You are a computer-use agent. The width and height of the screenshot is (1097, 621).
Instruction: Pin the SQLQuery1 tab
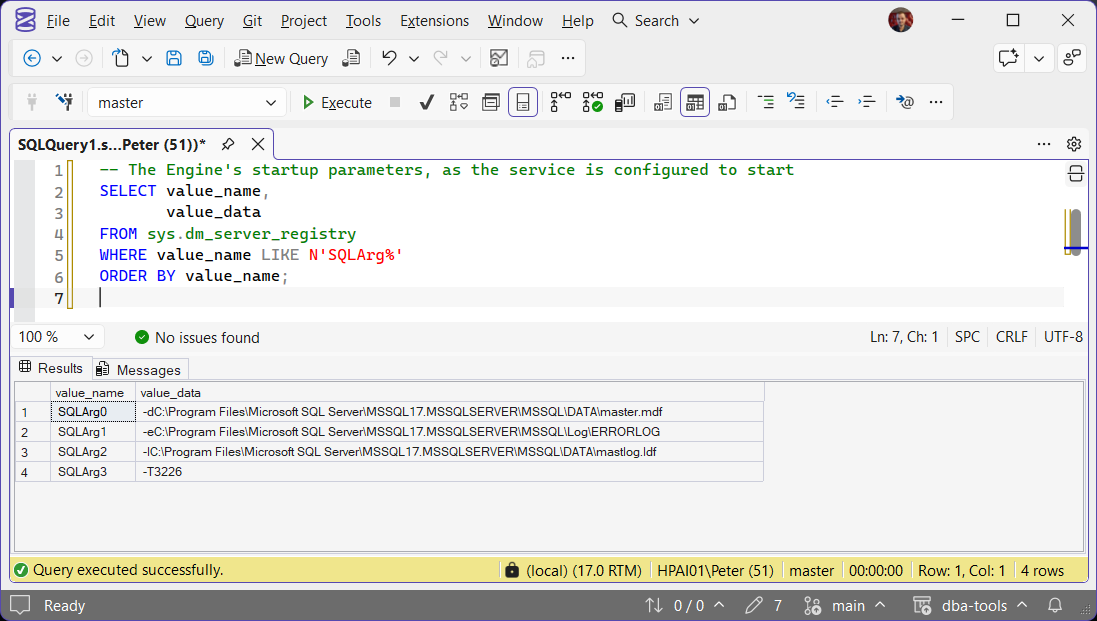click(227, 144)
